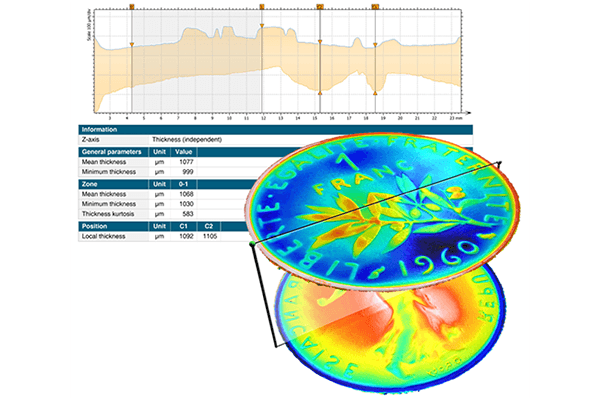Click the upper triangle handle on cursor C2

[320, 41]
